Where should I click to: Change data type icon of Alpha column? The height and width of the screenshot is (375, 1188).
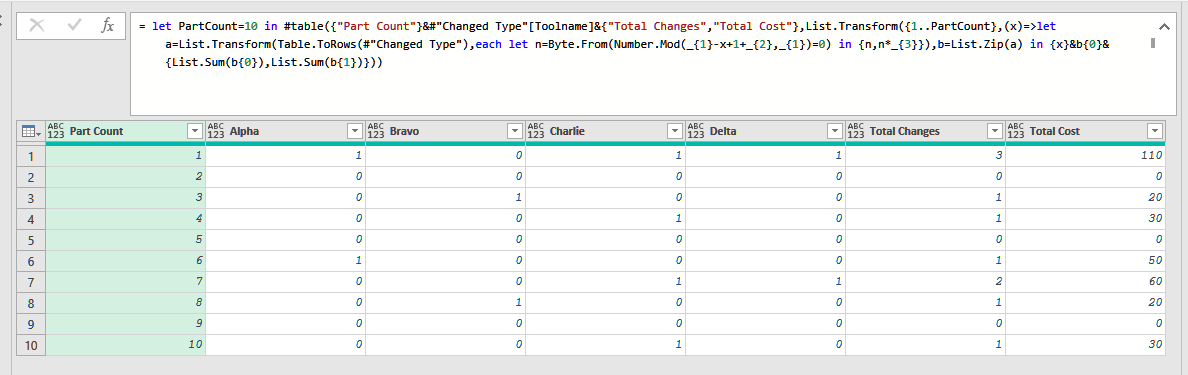(x=217, y=131)
